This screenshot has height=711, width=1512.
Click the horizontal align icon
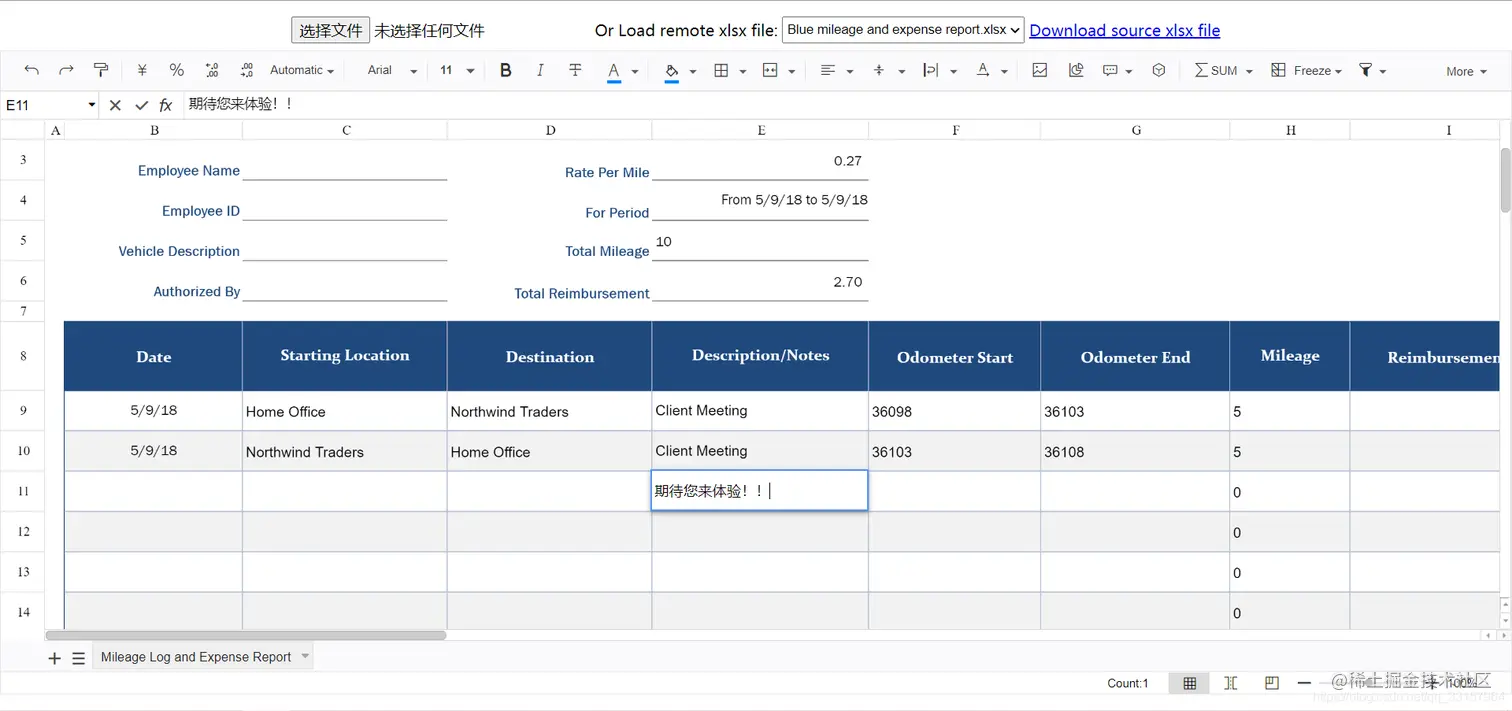(x=828, y=70)
